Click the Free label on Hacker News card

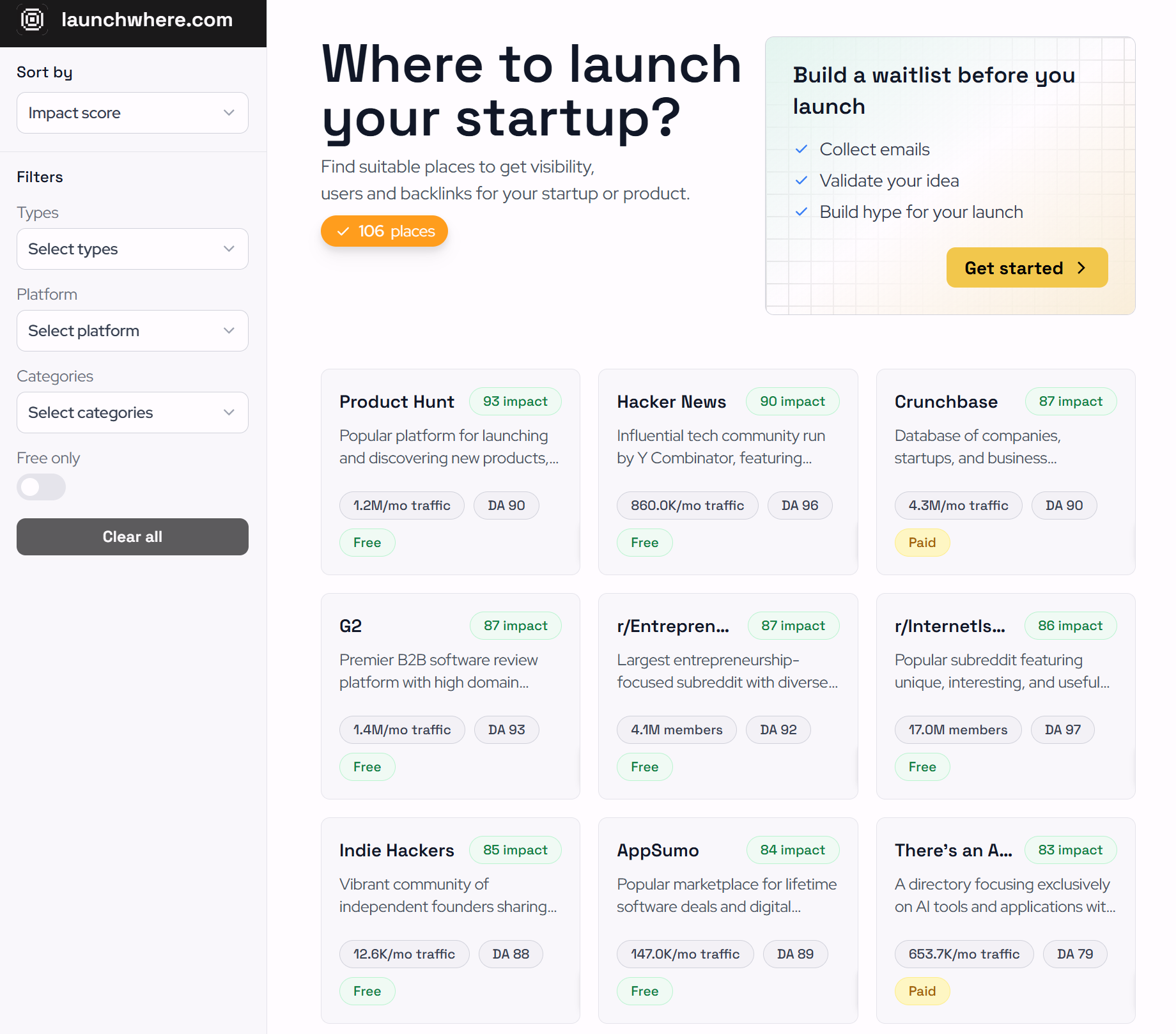[x=645, y=543]
